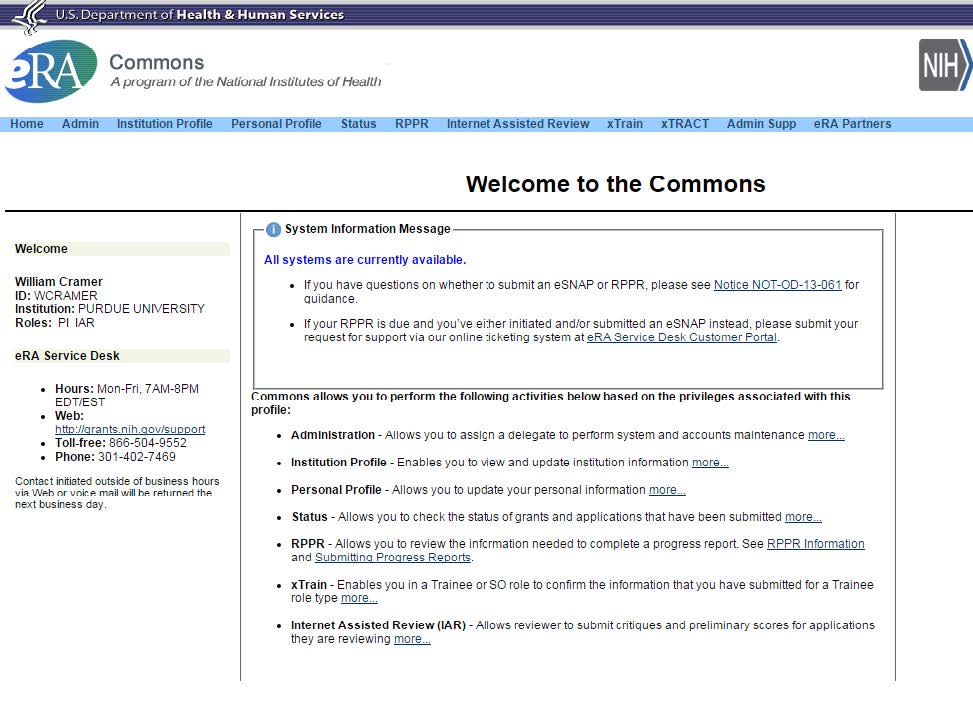Open the Admin menu item
The height and width of the screenshot is (704, 973).
pos(80,123)
